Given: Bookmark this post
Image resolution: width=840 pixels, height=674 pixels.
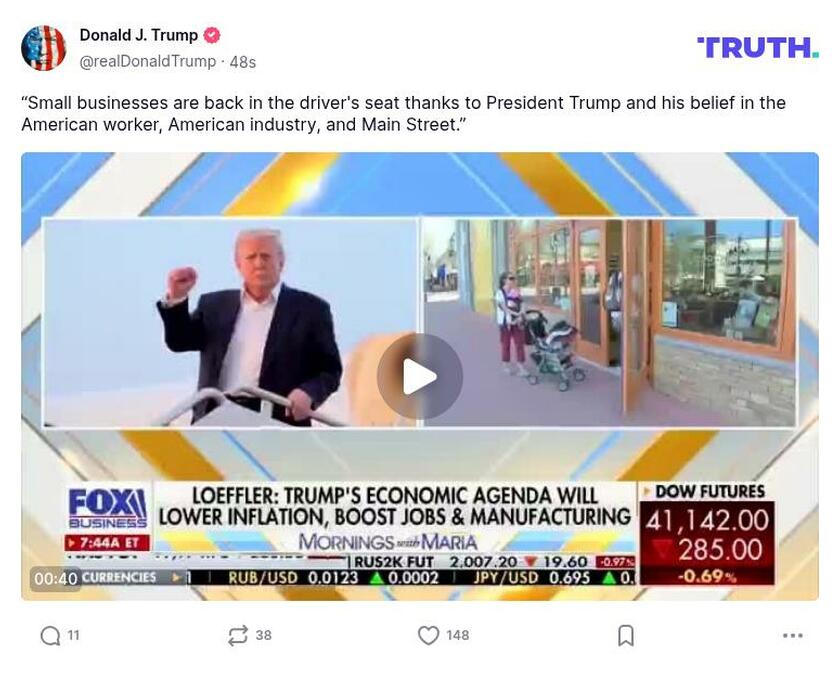Looking at the screenshot, I should tap(626, 635).
